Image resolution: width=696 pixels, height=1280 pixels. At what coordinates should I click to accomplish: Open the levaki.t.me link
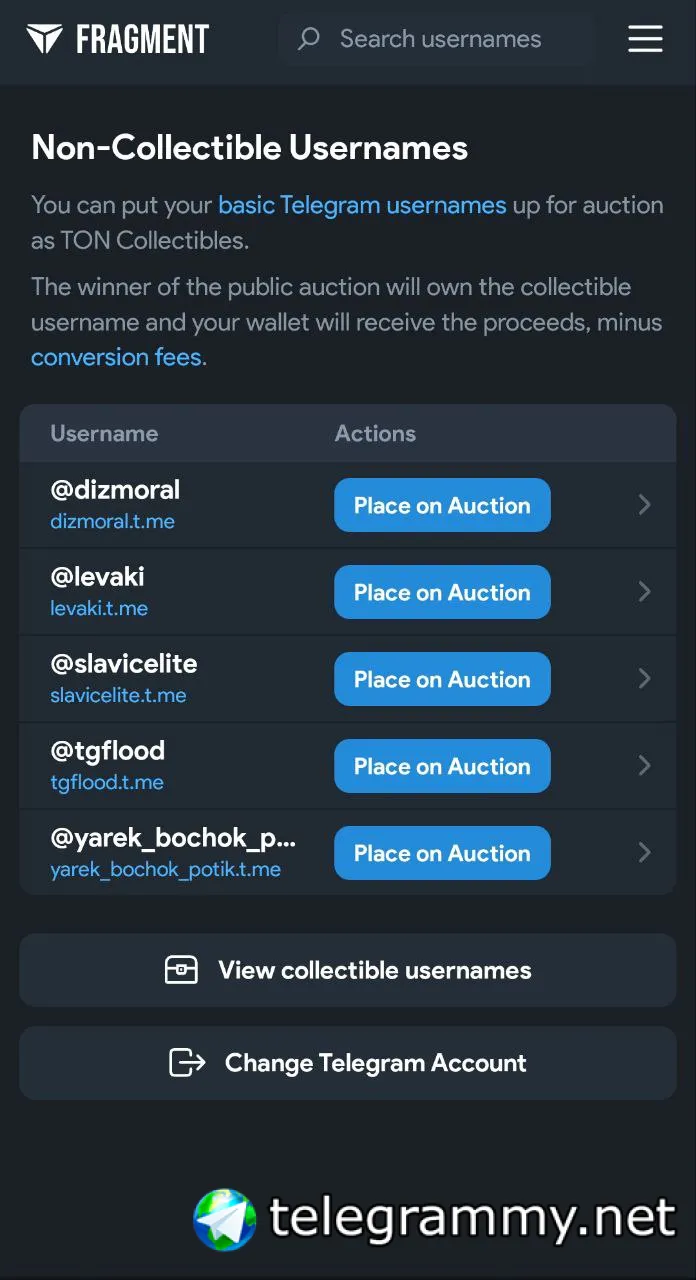click(99, 608)
